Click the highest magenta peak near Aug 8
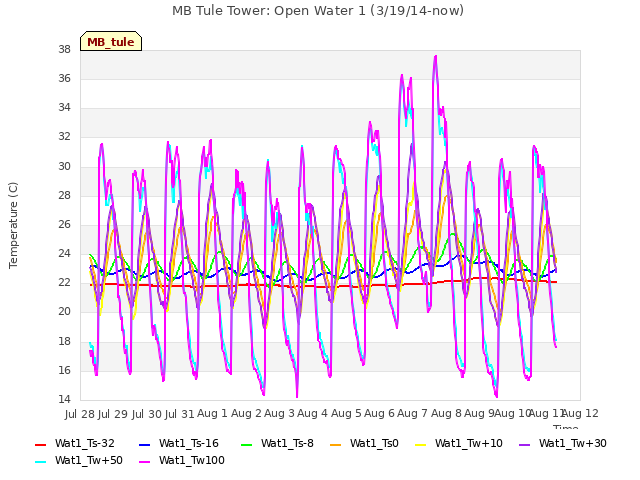 tap(436, 57)
